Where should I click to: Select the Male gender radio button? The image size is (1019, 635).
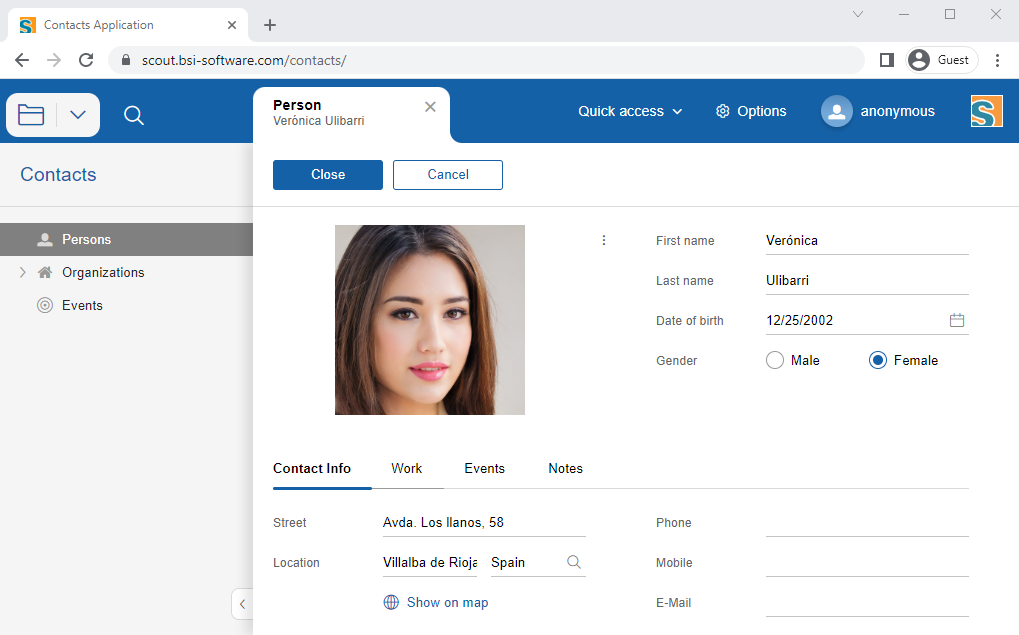tap(774, 359)
